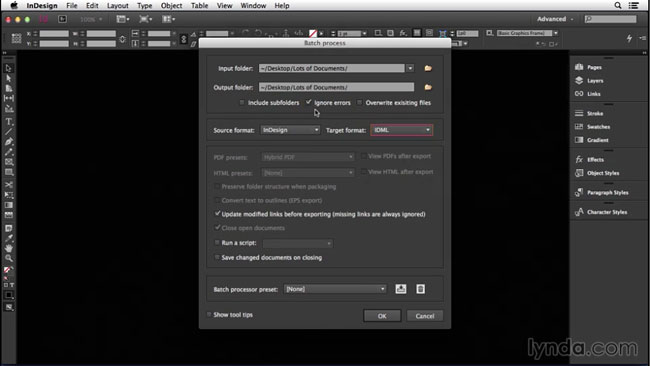Delete the batch processor preset via trash icon
This screenshot has width=650, height=366.
pyautogui.click(x=420, y=289)
